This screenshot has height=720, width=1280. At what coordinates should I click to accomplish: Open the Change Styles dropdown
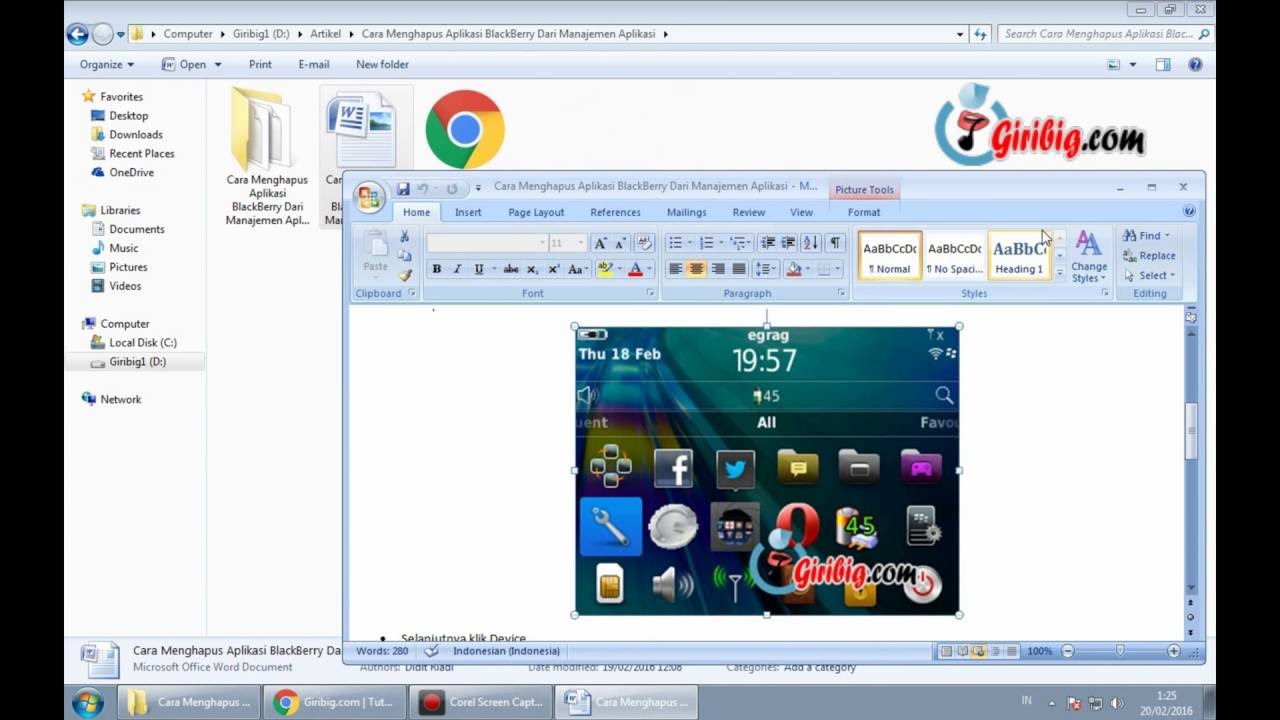(1088, 257)
